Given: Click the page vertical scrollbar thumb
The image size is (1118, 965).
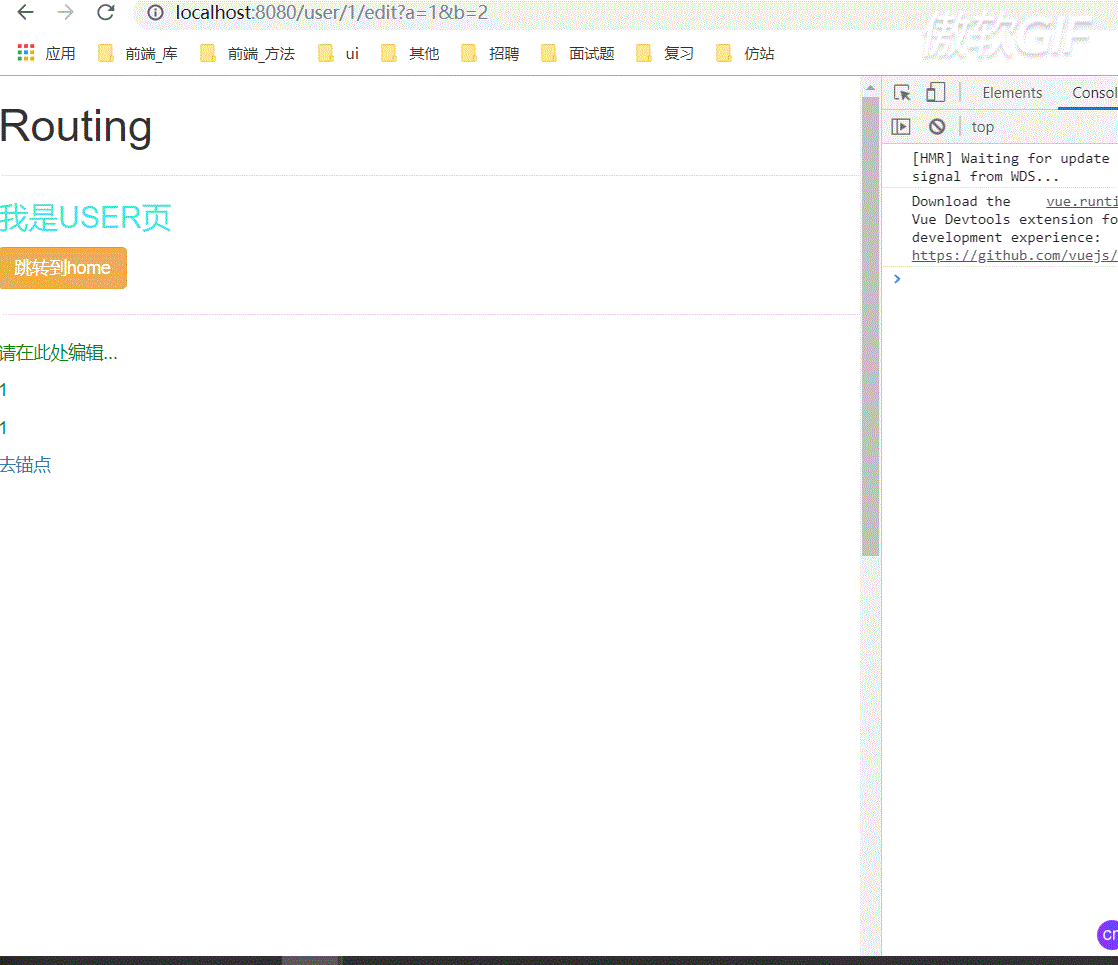Looking at the screenshot, I should (x=871, y=326).
